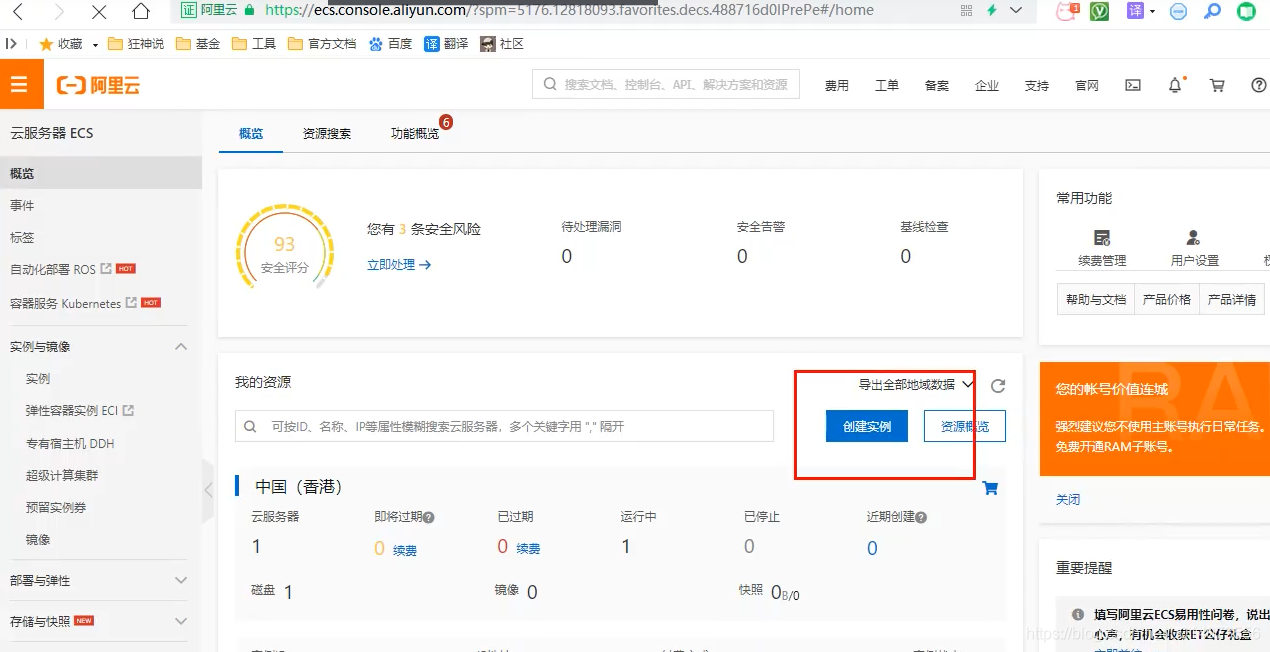
Task: Open the shopping cart in header
Action: pyautogui.click(x=1217, y=85)
